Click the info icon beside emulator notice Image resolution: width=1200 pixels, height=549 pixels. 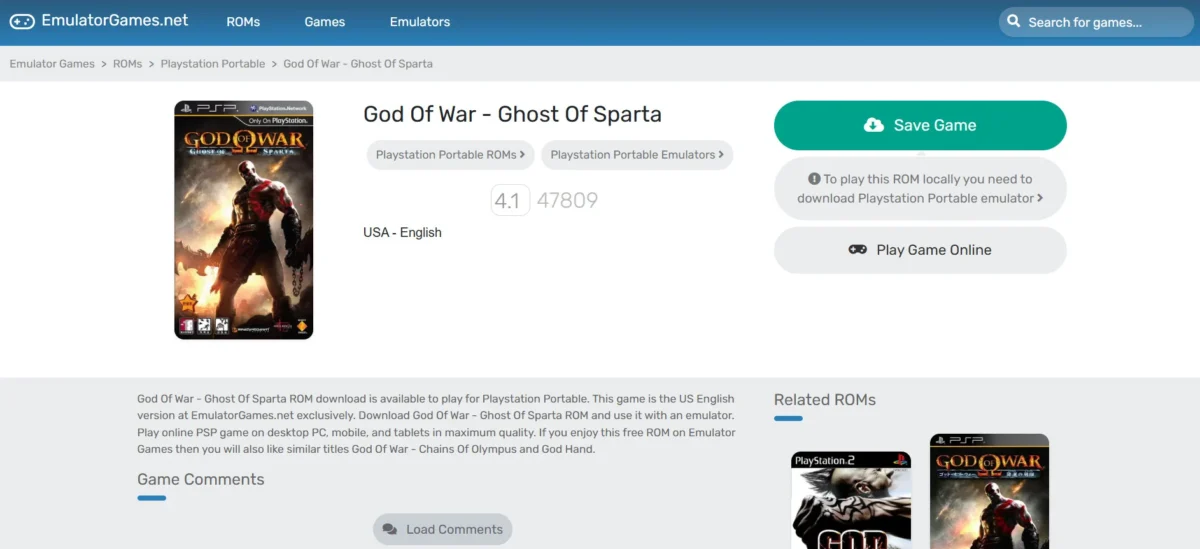[x=814, y=179]
